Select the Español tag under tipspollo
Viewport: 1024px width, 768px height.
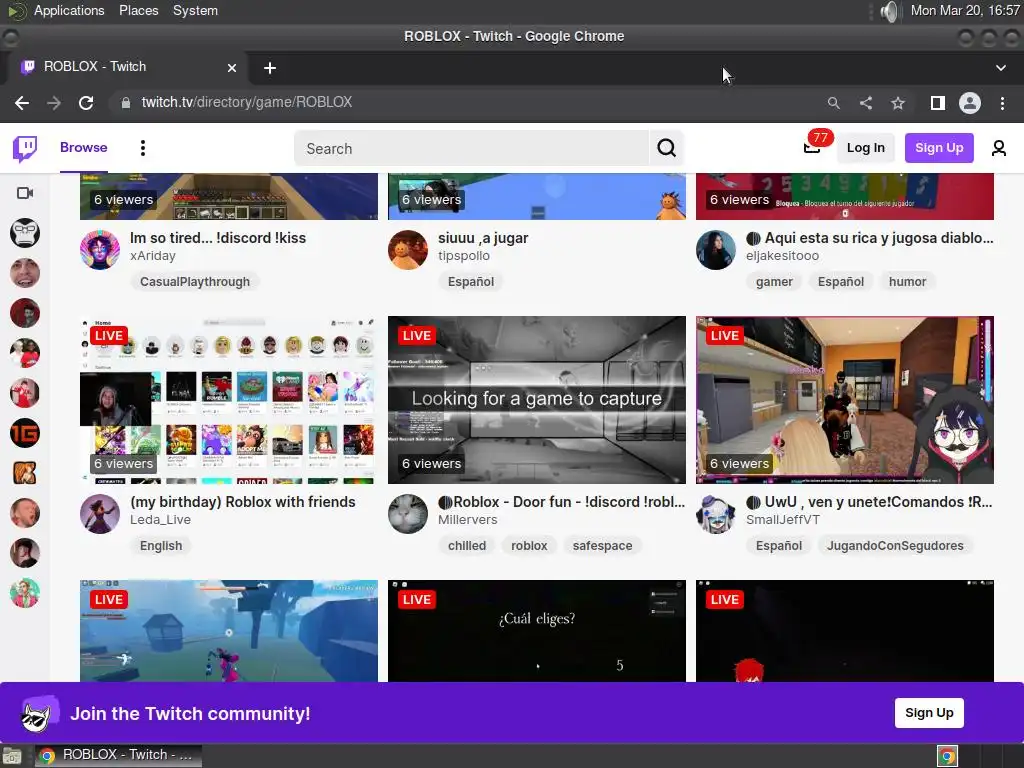point(471,281)
